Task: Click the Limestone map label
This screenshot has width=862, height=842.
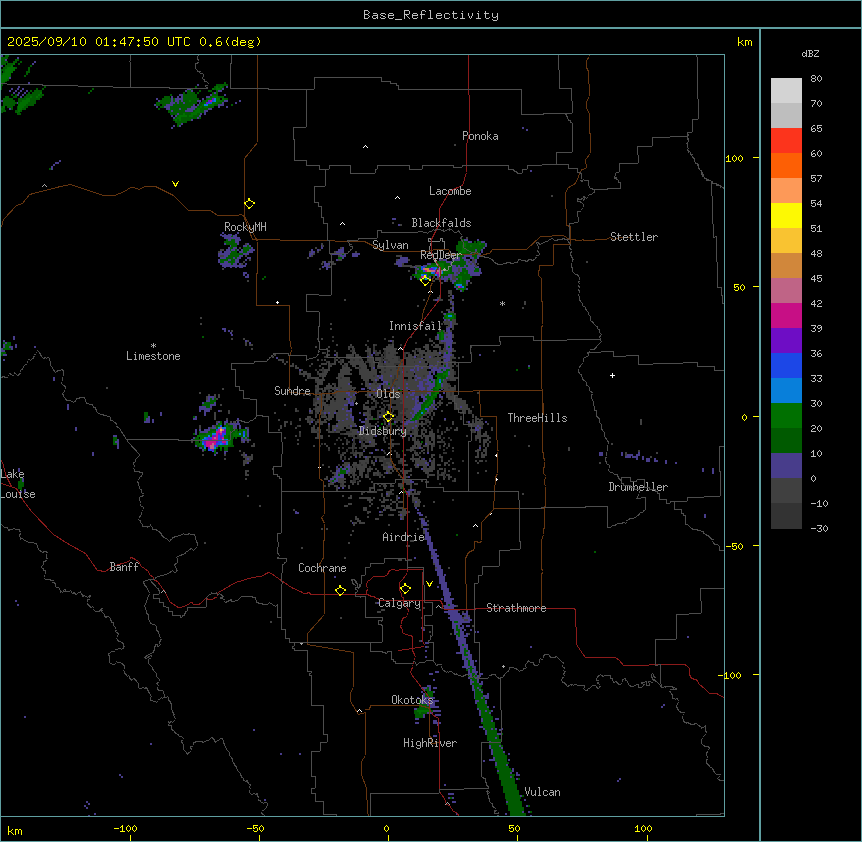Action: [x=153, y=356]
